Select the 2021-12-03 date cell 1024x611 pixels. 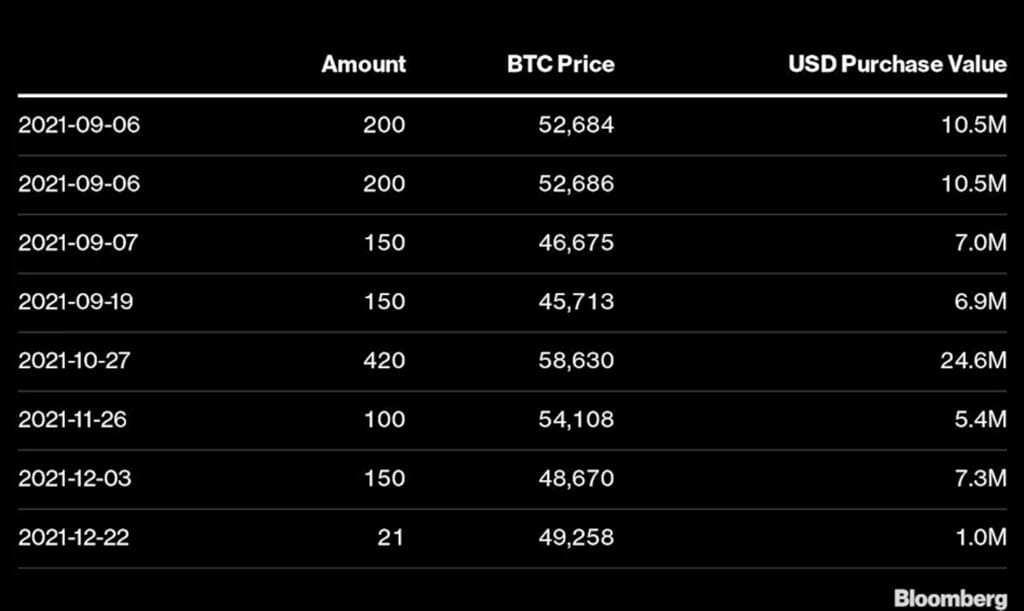pos(74,478)
